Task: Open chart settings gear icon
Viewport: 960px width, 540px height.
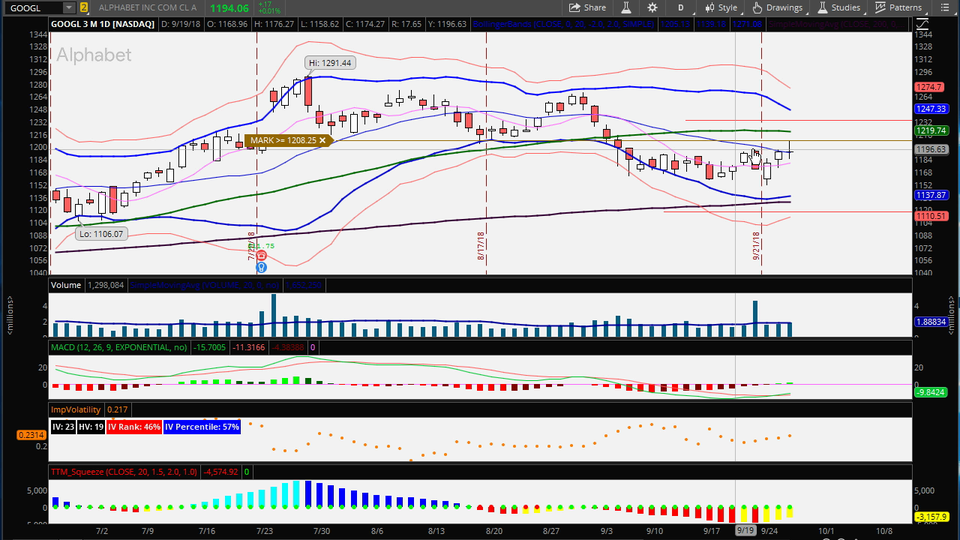Action: pyautogui.click(x=651, y=7)
